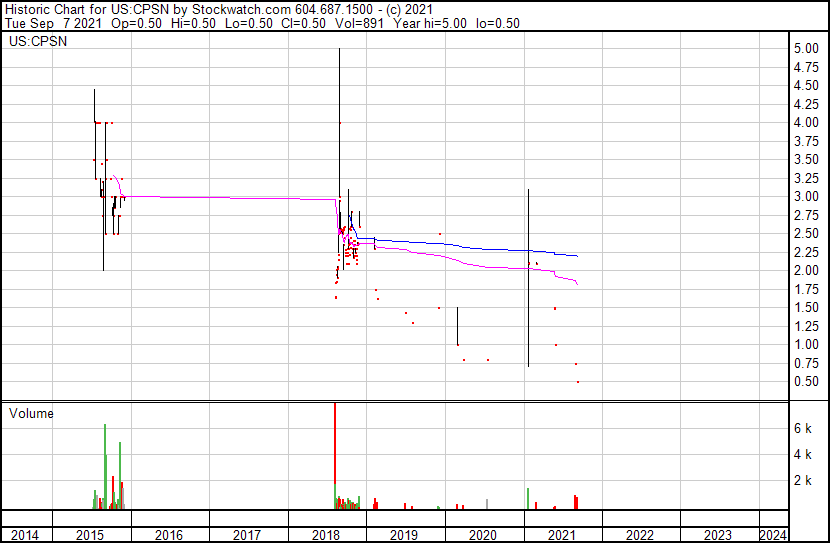Click the 3.25 price axis value
830x543 pixels.
coord(806,178)
